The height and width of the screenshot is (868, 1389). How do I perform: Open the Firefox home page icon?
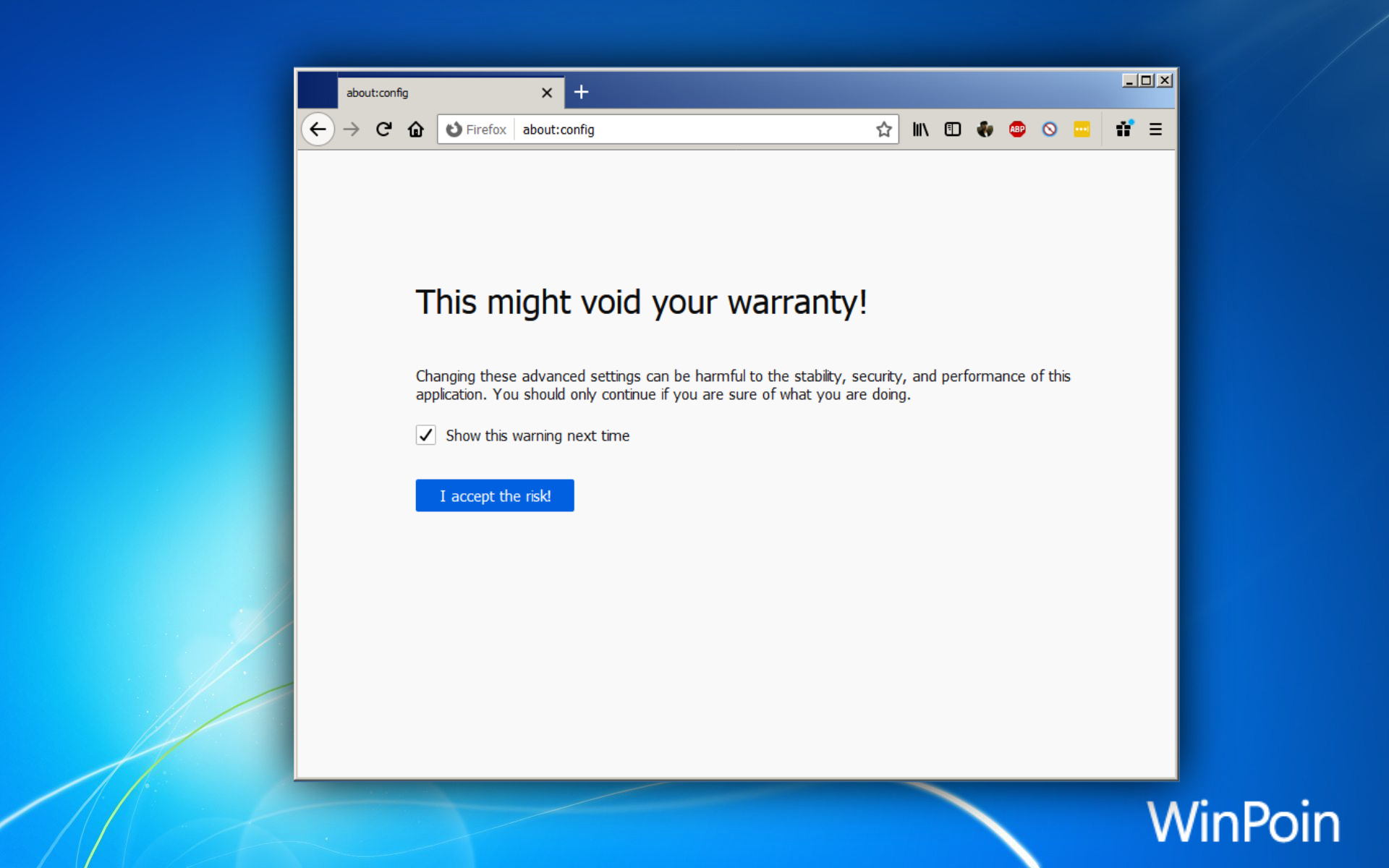[x=415, y=129]
